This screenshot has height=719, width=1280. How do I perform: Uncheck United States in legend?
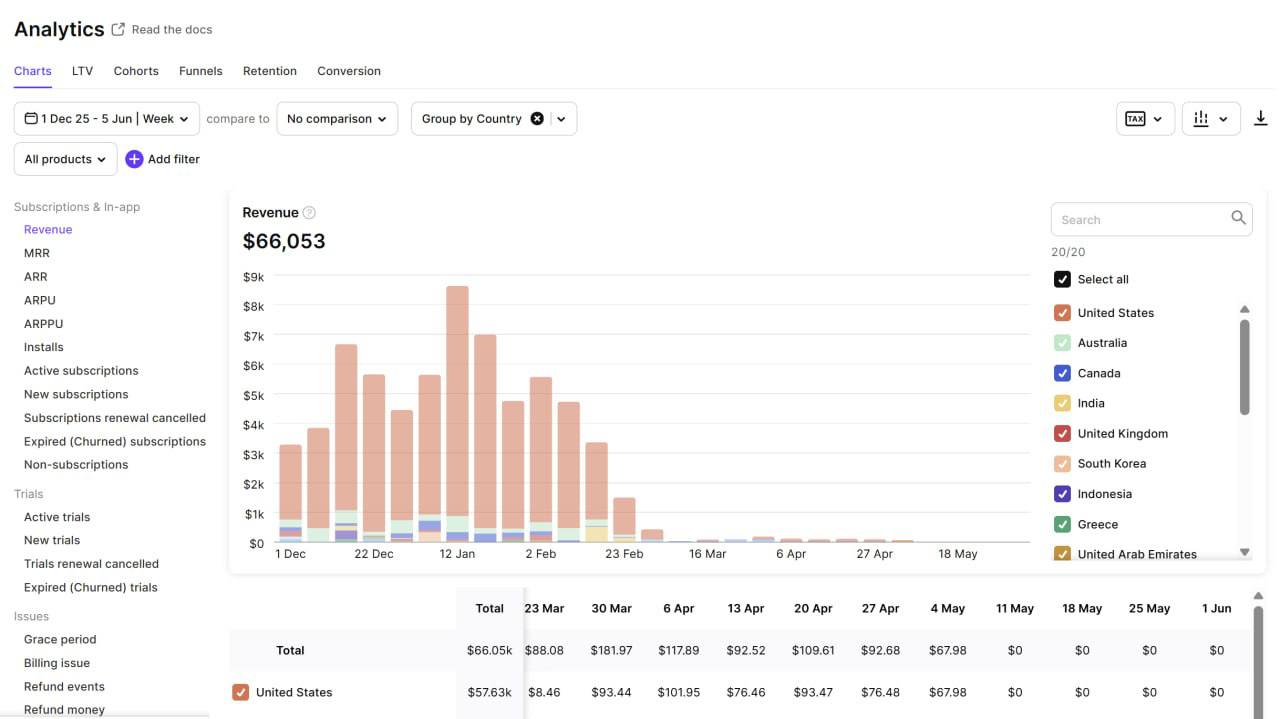click(1062, 313)
